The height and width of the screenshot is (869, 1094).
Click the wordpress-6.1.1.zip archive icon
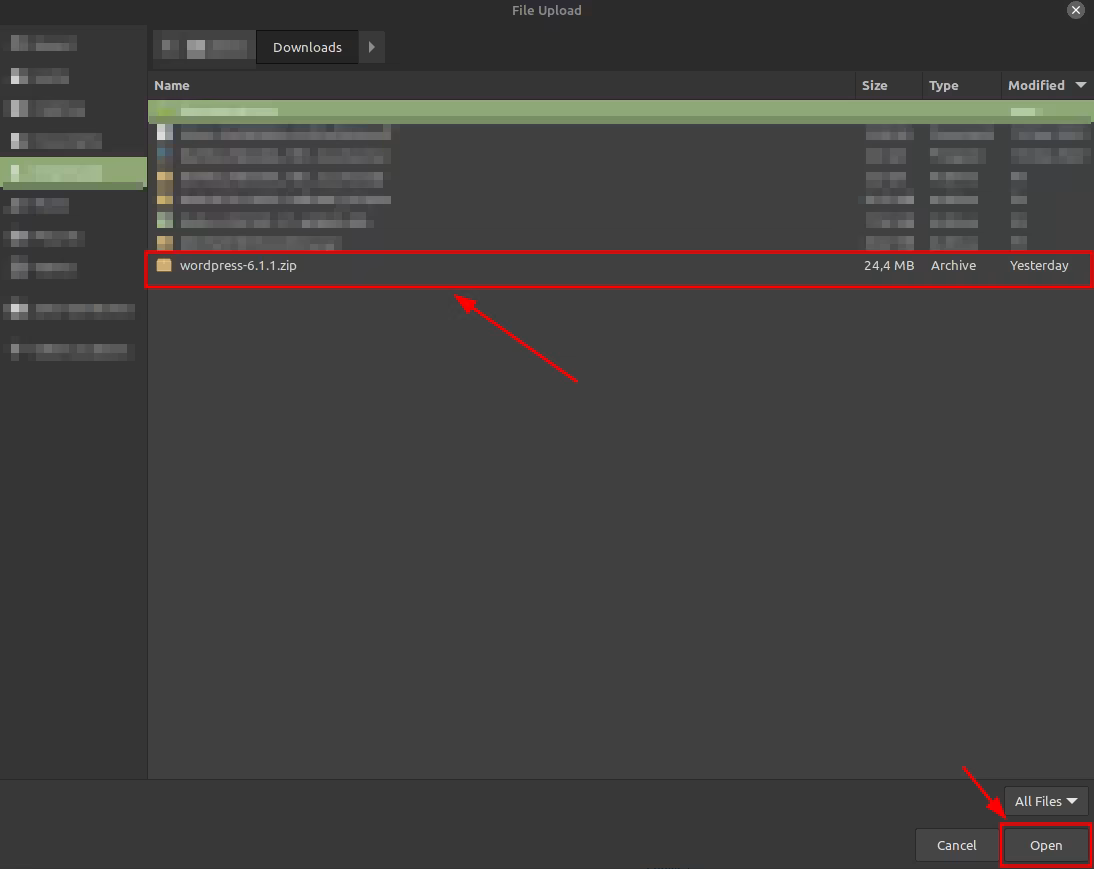click(x=164, y=266)
